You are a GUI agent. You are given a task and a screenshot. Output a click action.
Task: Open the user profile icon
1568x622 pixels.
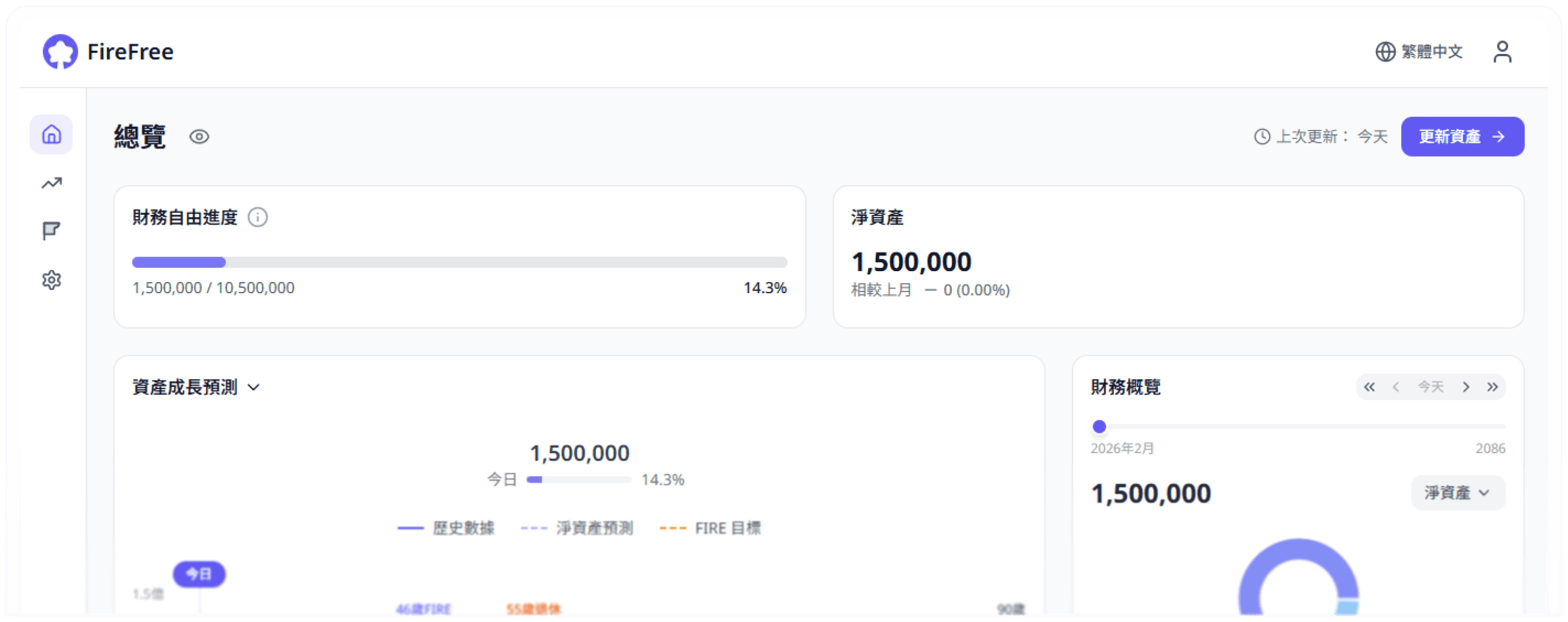[x=1502, y=52]
